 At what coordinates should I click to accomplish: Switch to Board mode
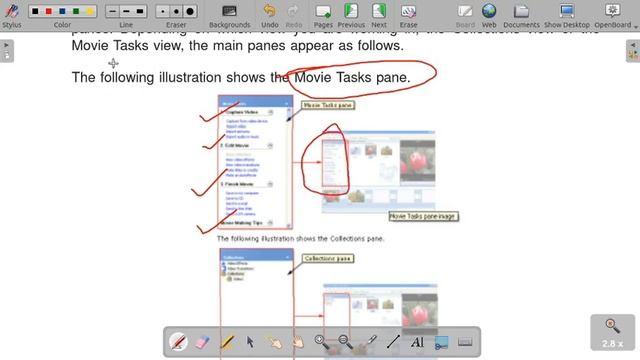click(465, 16)
